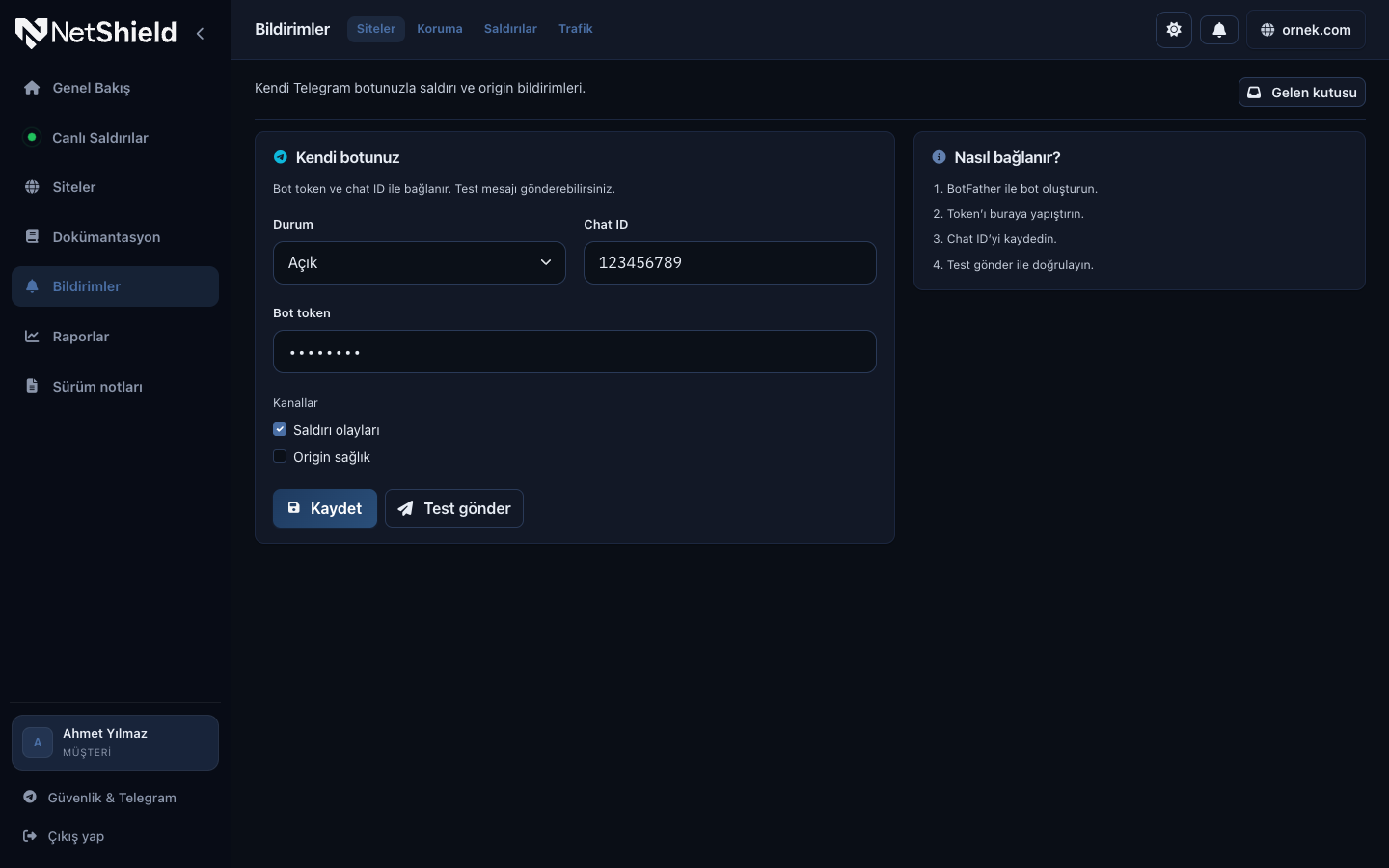Uncheck the Saldırı olayları checkbox
Screen dimensions: 1389x868
pyautogui.click(x=280, y=429)
